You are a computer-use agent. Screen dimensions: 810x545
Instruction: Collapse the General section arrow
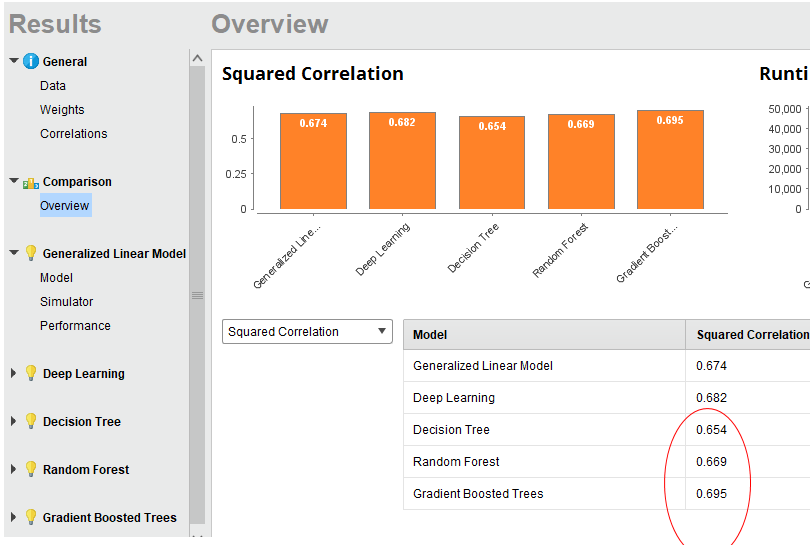tap(14, 61)
